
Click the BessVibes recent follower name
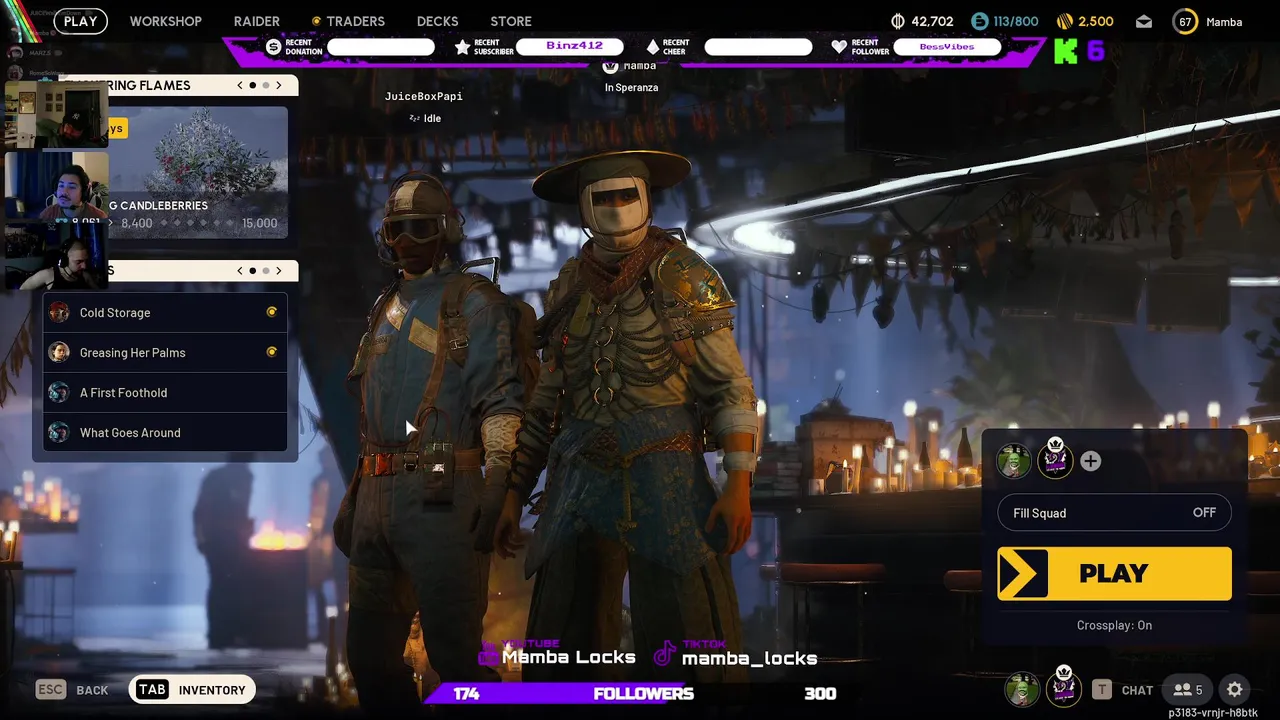[946, 46]
